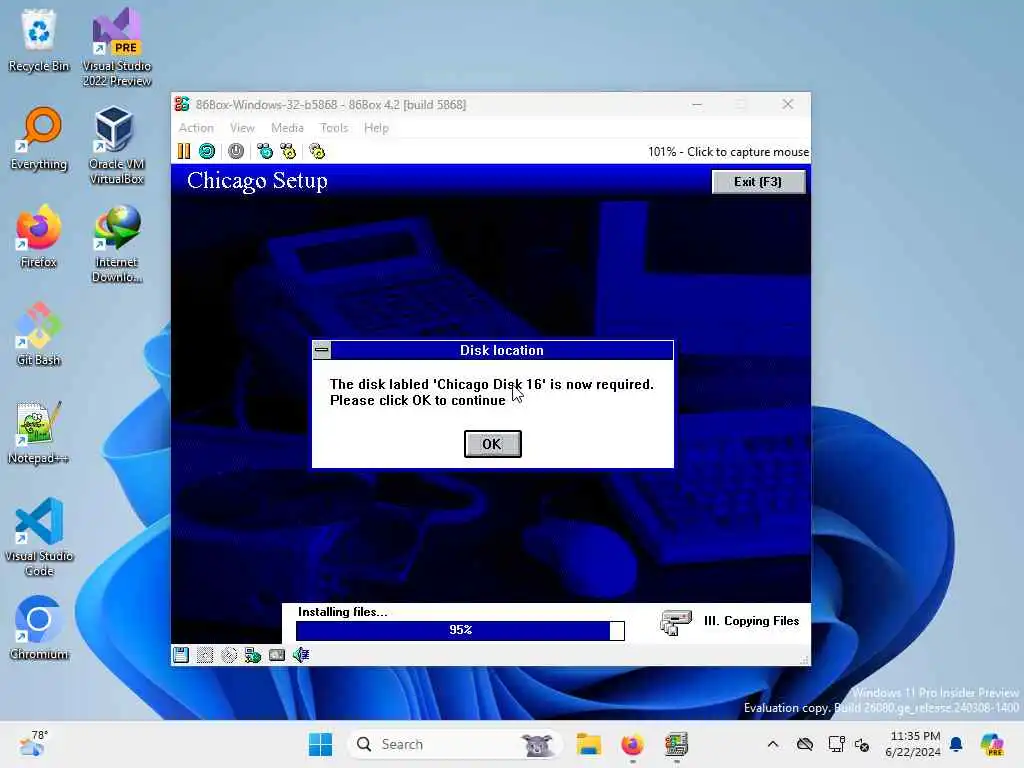Open the 86Box Media menu
Viewport: 1024px width, 768px height.
(287, 128)
